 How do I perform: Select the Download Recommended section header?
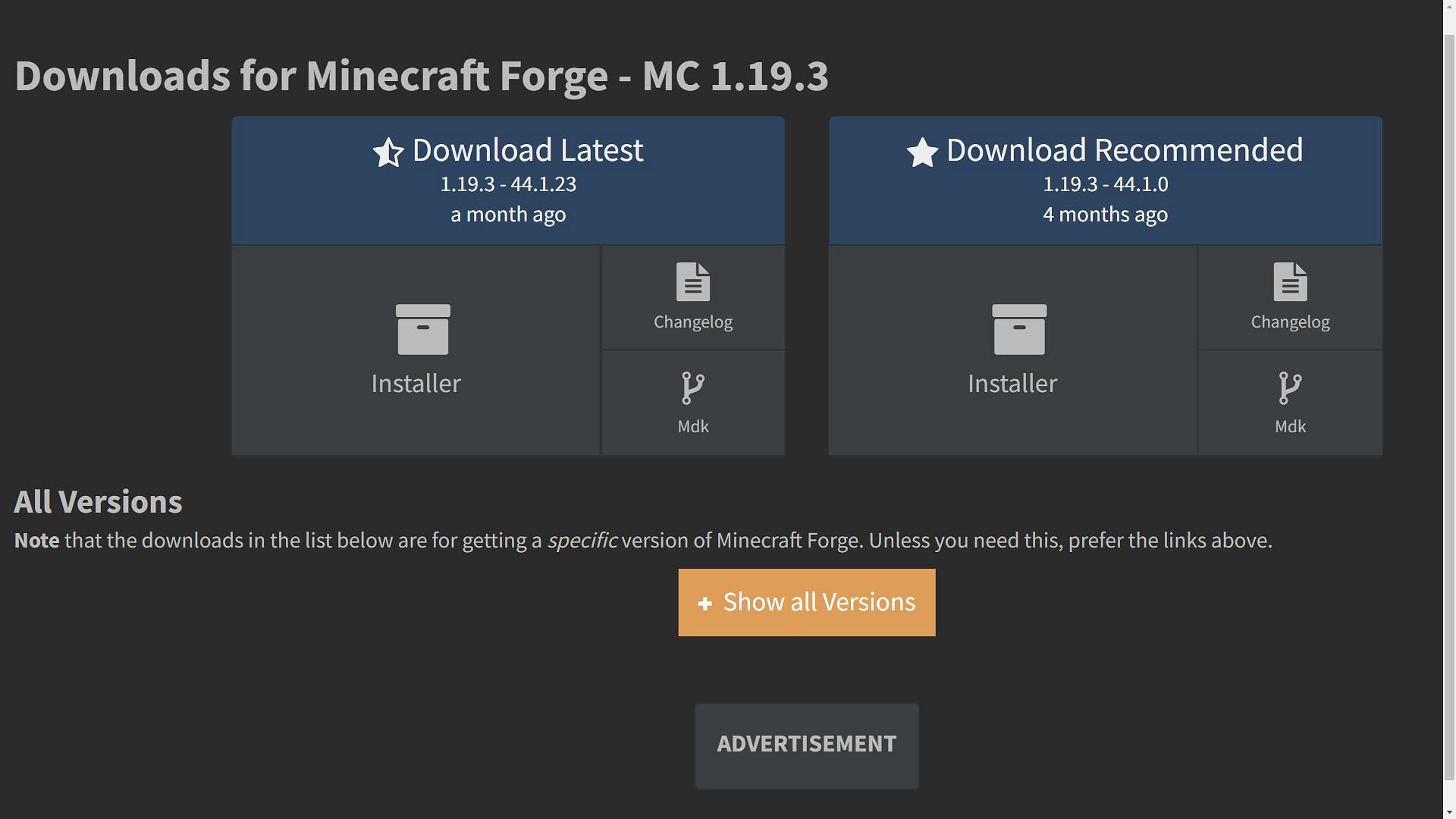1105,179
